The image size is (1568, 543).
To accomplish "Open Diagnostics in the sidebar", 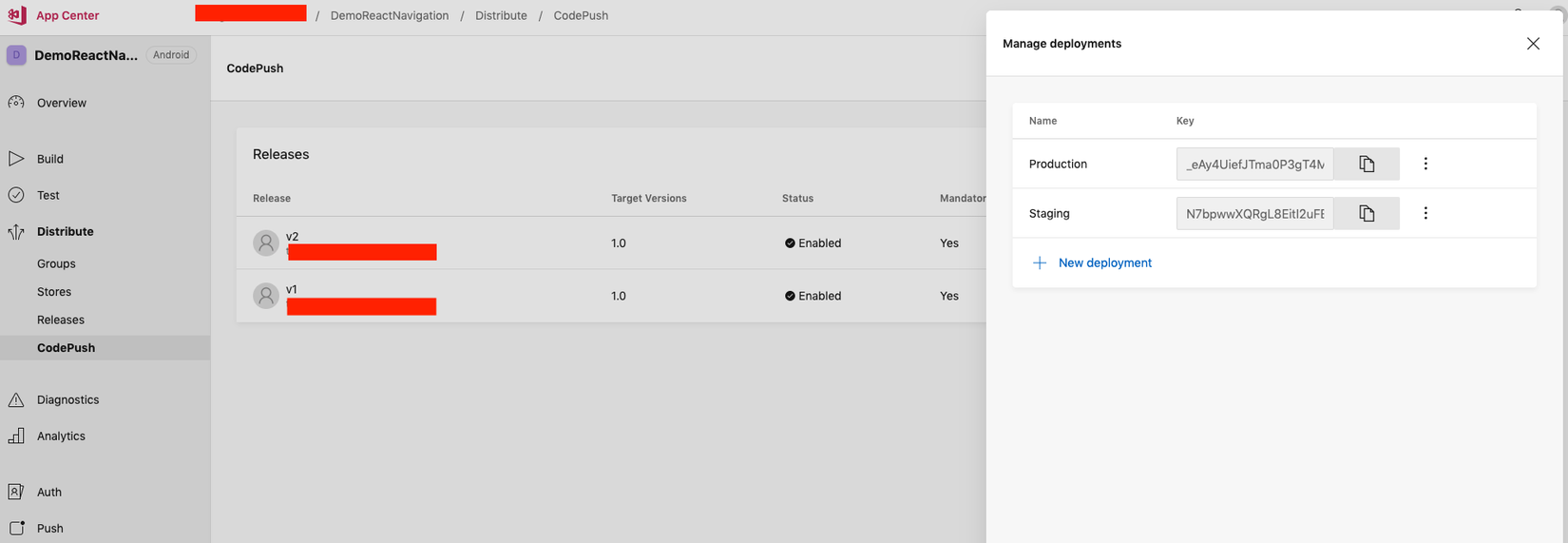I will [x=67, y=399].
